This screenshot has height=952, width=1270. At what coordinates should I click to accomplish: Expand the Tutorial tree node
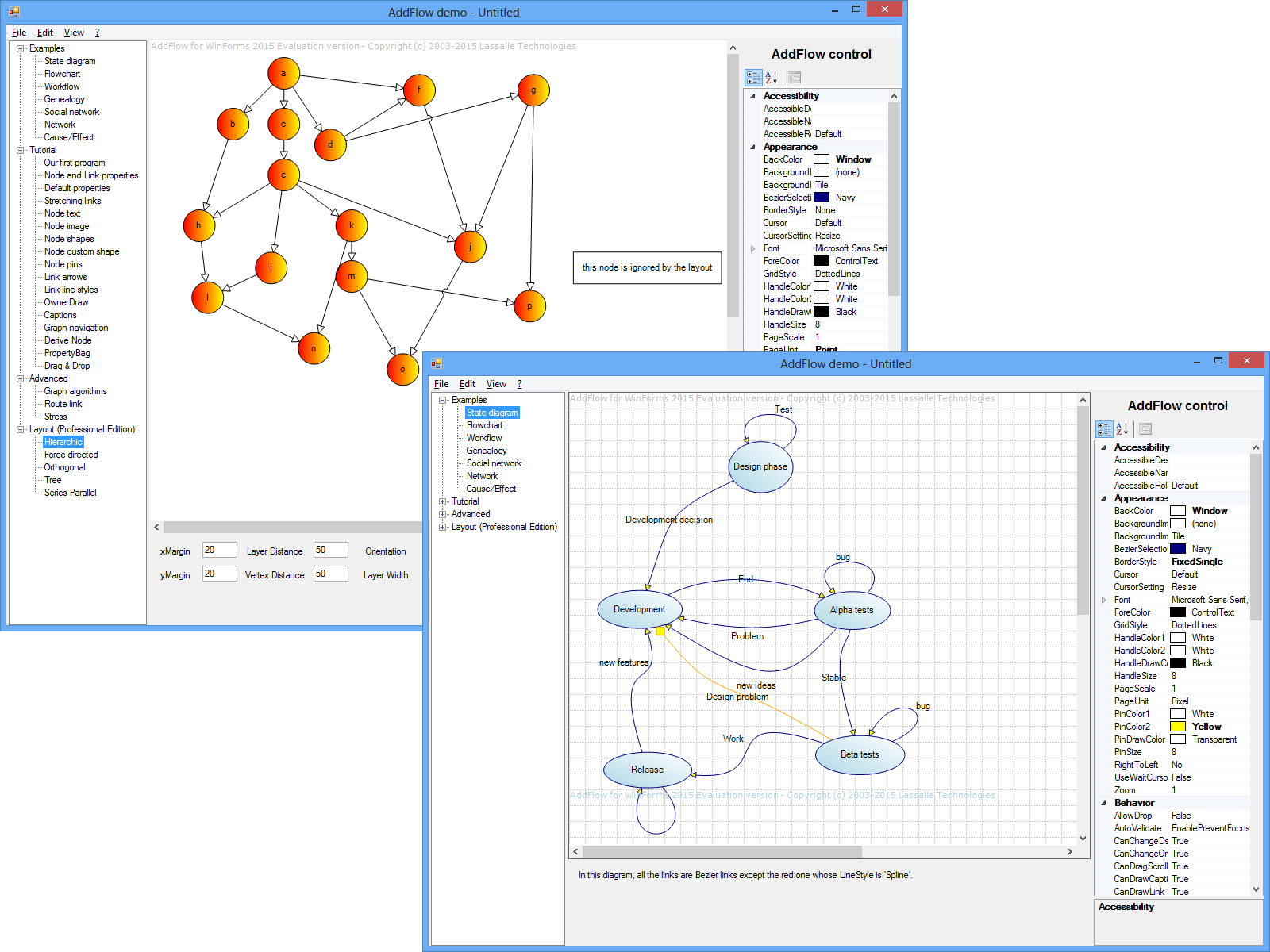[443, 501]
